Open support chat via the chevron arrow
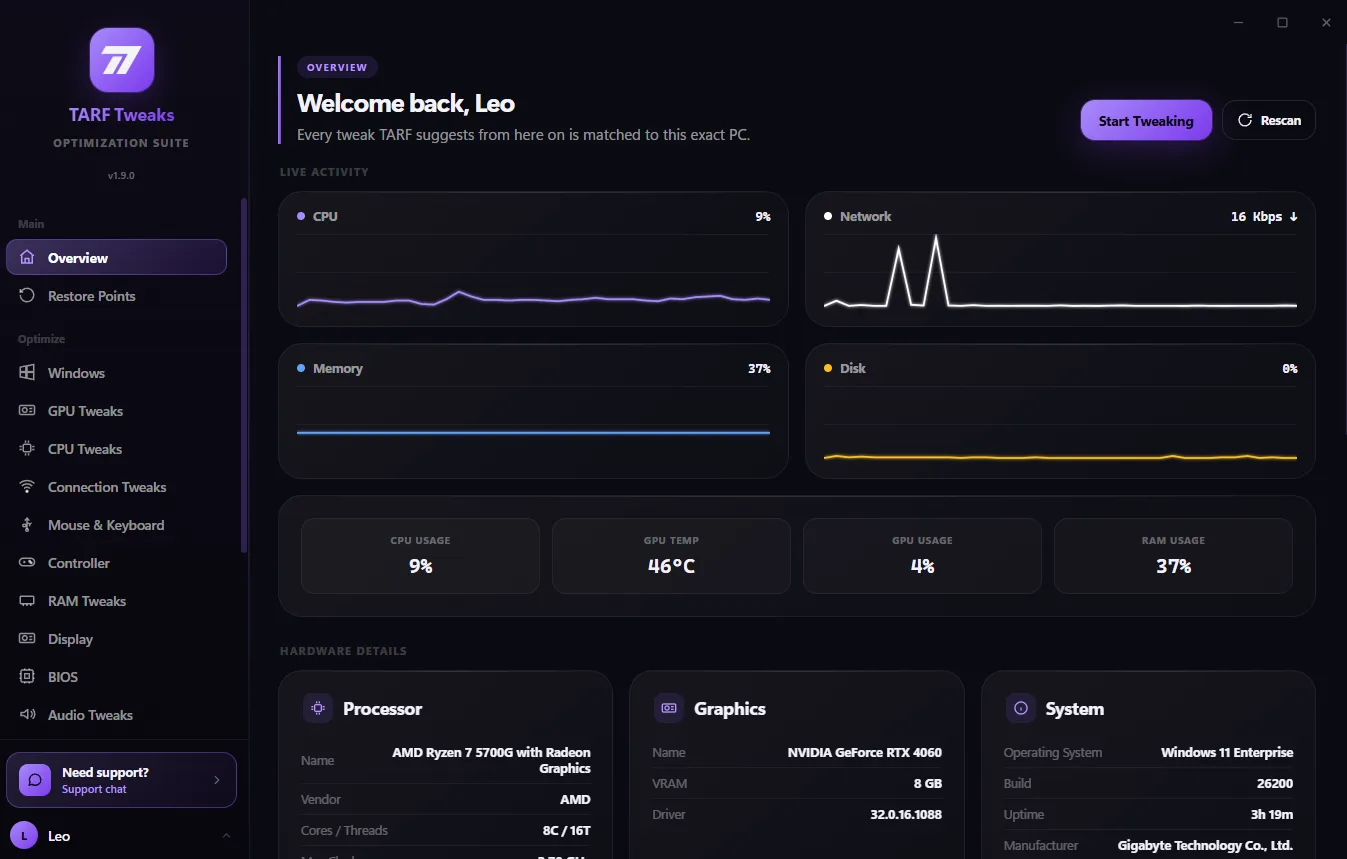1347x859 pixels. click(x=217, y=780)
